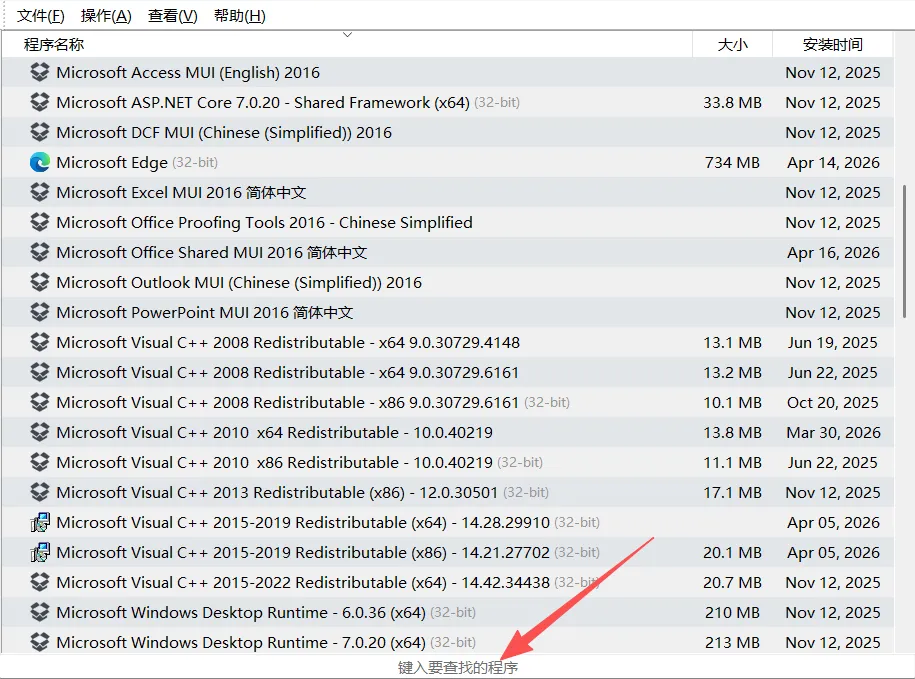Click the PowerPoint MUI 2016 row icon
Viewport: 915px width, 679px height.
click(40, 312)
